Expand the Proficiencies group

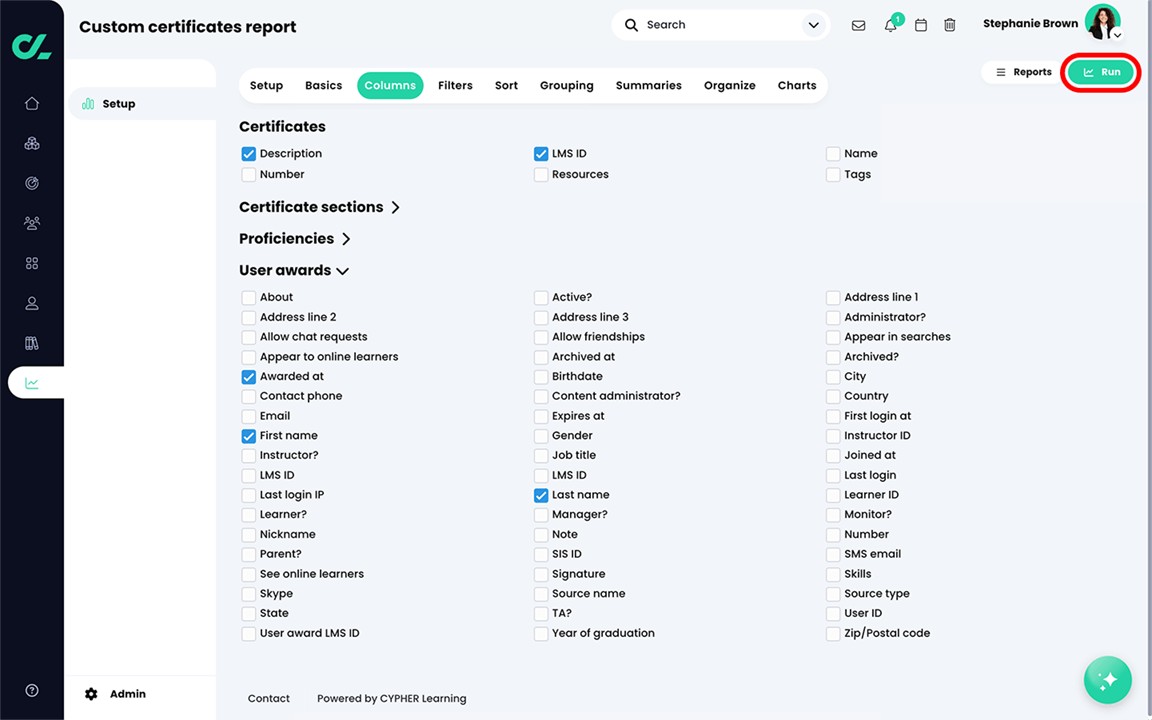346,239
